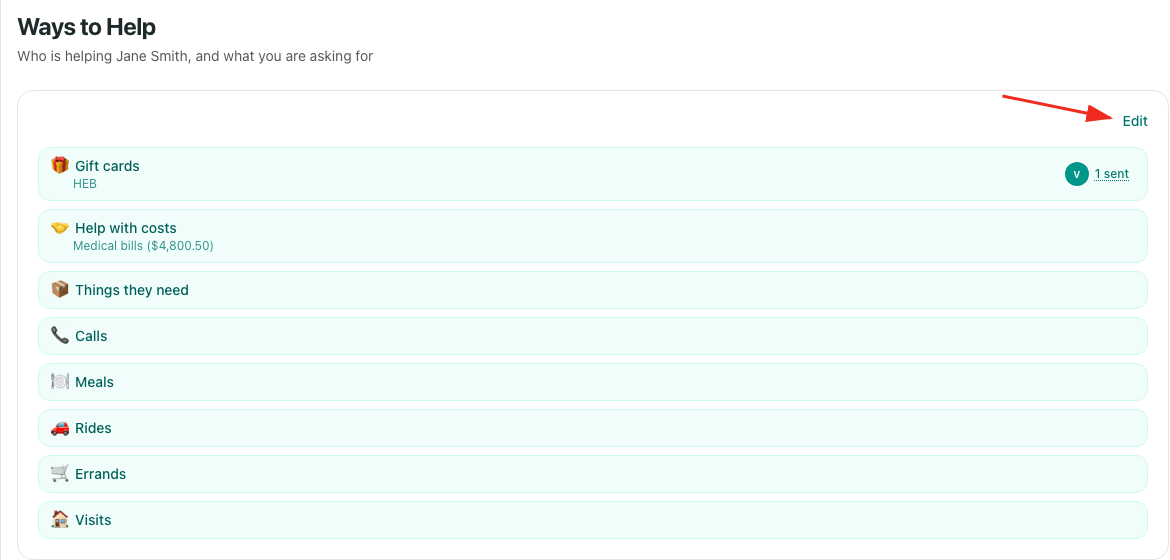Click the plate and cutlery emoji icon
This screenshot has width=1170, height=560.
tap(60, 382)
